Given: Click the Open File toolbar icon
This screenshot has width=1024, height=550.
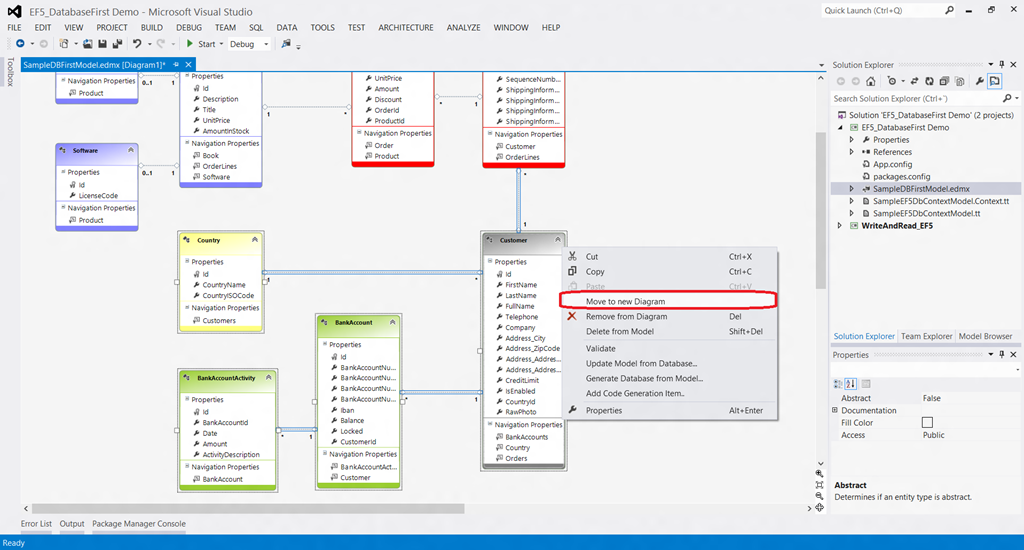Looking at the screenshot, I should point(88,44).
